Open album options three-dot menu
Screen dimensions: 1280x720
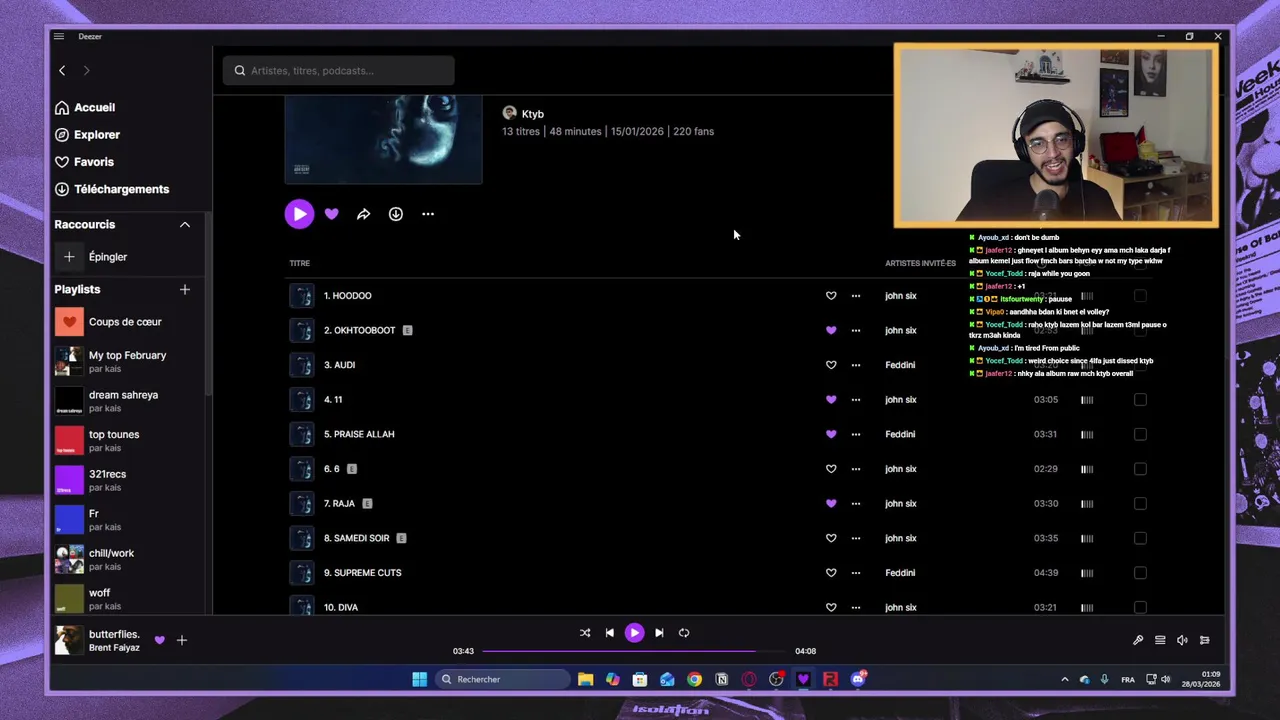(428, 214)
